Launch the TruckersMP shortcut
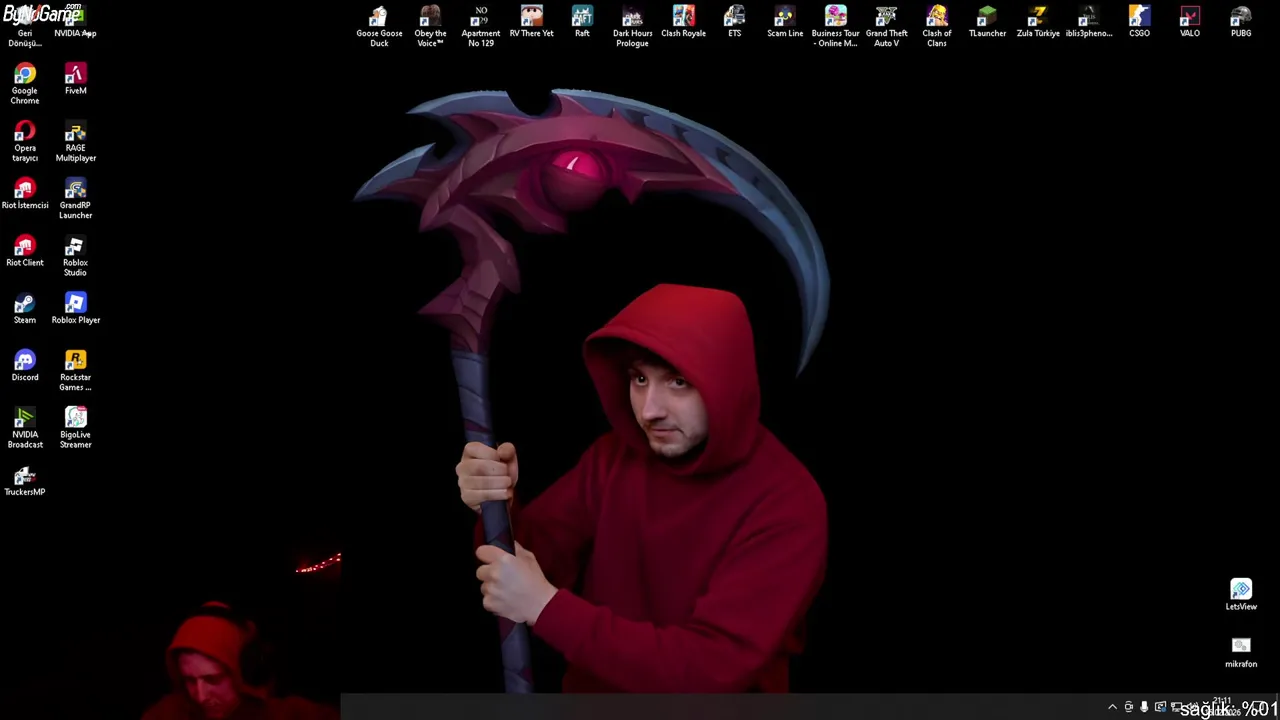Viewport: 1280px width, 720px height. 25,481
